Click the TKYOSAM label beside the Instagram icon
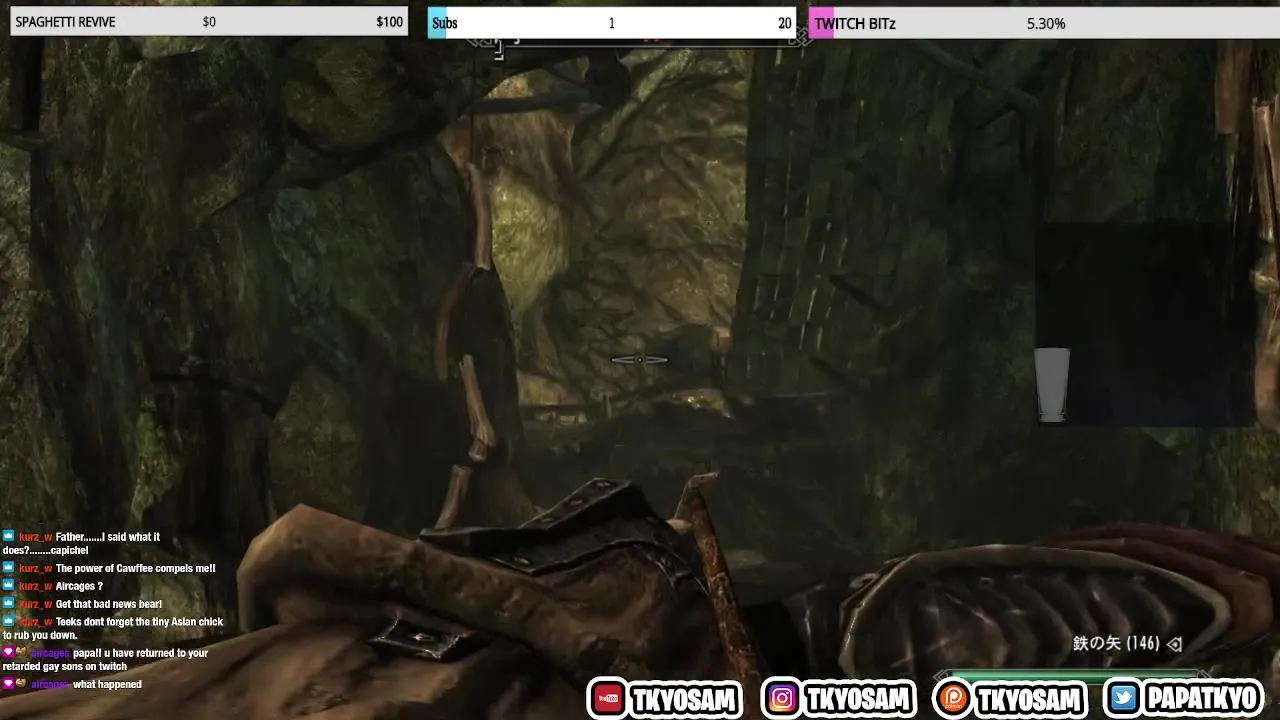Viewport: 1280px width, 720px height. pyautogui.click(x=858, y=699)
